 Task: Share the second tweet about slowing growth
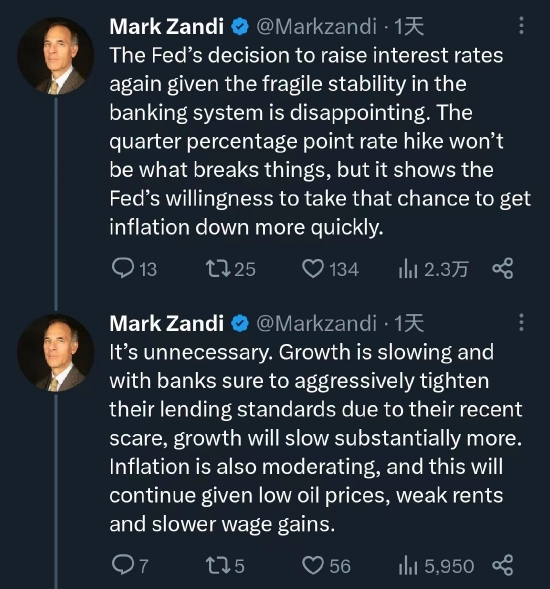[x=503, y=565]
